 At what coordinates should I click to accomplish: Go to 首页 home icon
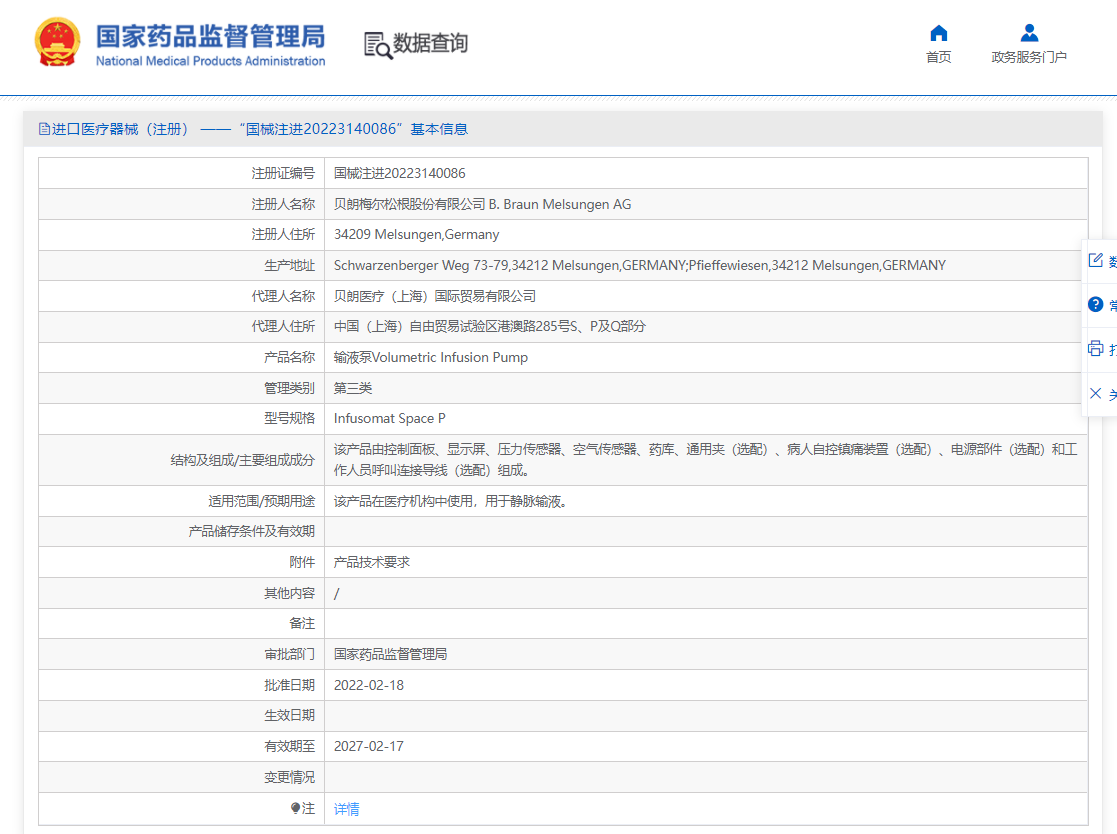click(x=939, y=33)
